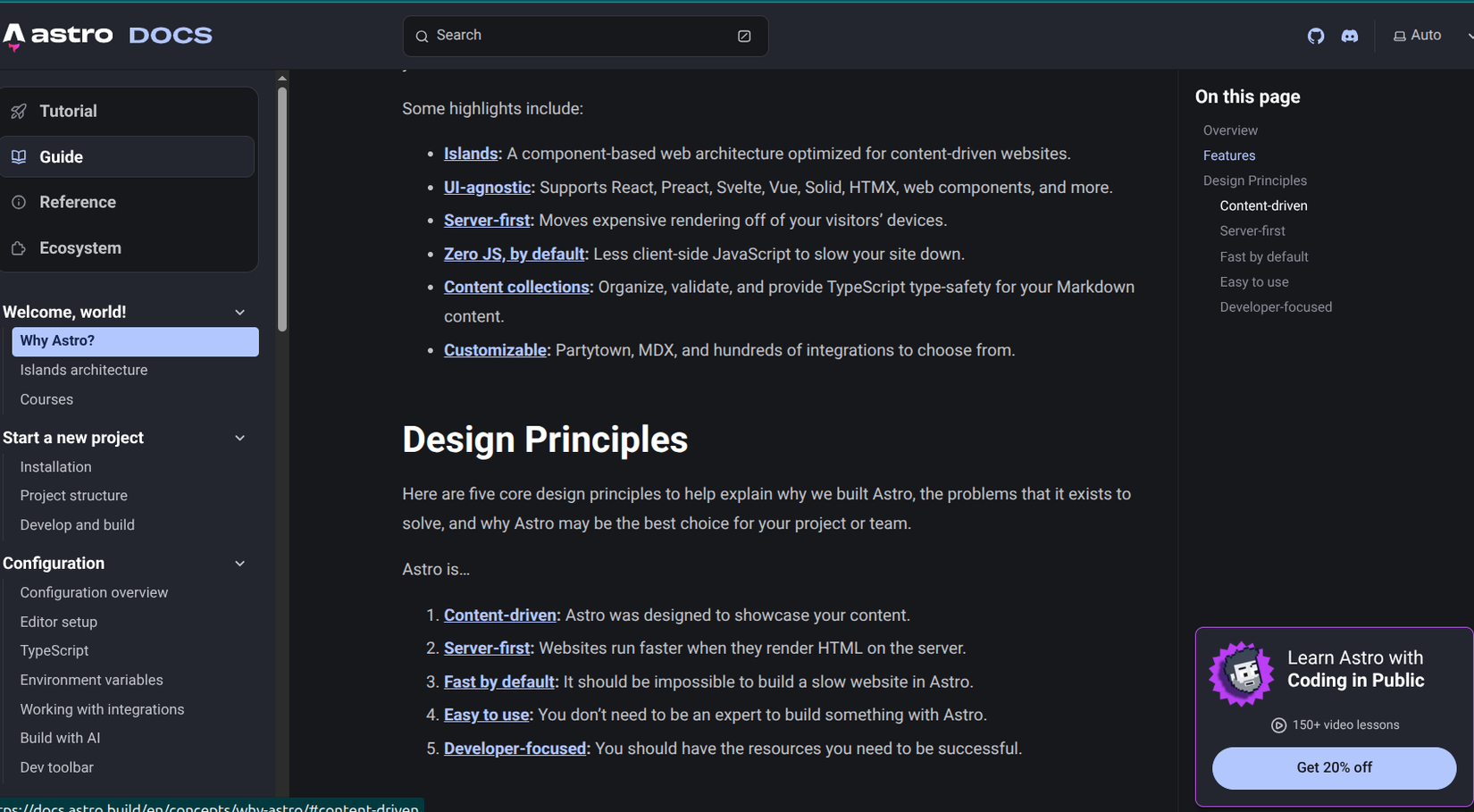Open Islands architecture page
This screenshot has height=812, width=1474.
click(84, 370)
